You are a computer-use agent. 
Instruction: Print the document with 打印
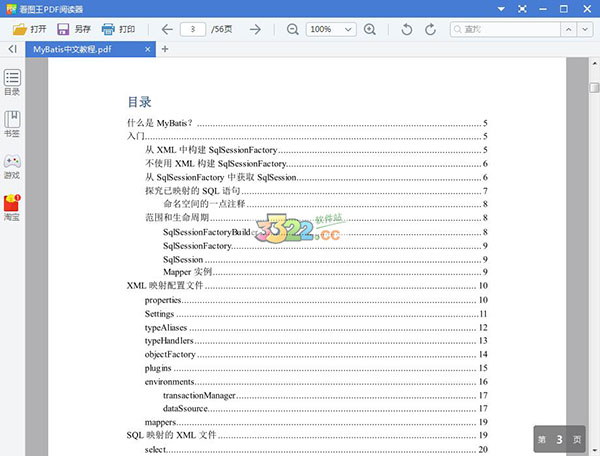coord(118,29)
